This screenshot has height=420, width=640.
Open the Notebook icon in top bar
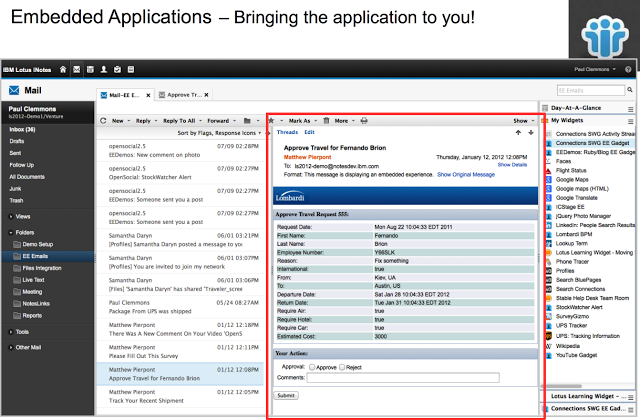(131, 70)
